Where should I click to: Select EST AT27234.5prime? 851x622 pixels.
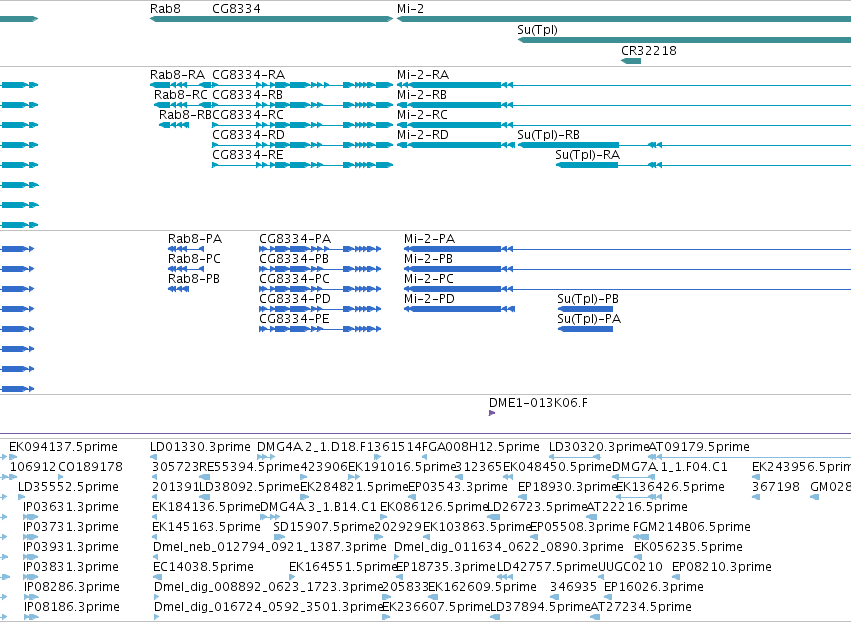[x=641, y=607]
